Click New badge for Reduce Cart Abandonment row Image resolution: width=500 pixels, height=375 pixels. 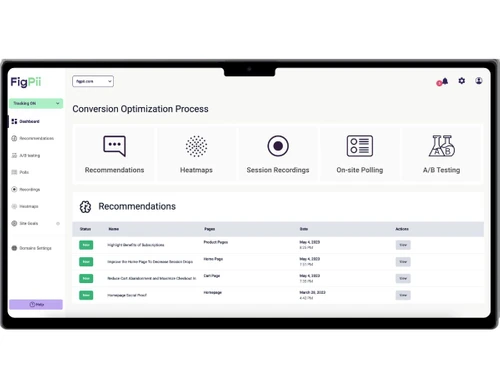click(86, 278)
